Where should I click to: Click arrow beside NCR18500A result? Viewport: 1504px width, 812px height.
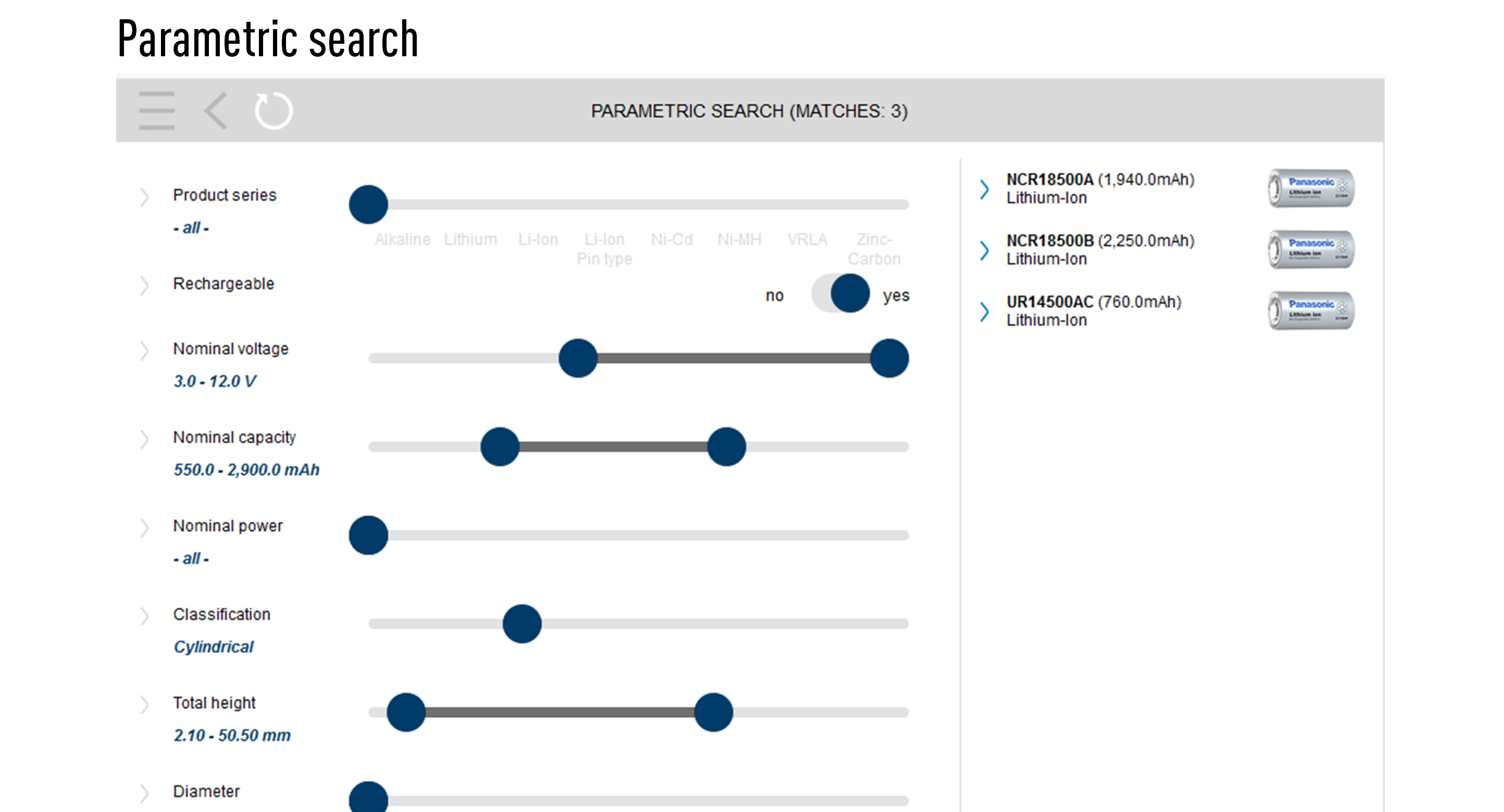(x=985, y=189)
